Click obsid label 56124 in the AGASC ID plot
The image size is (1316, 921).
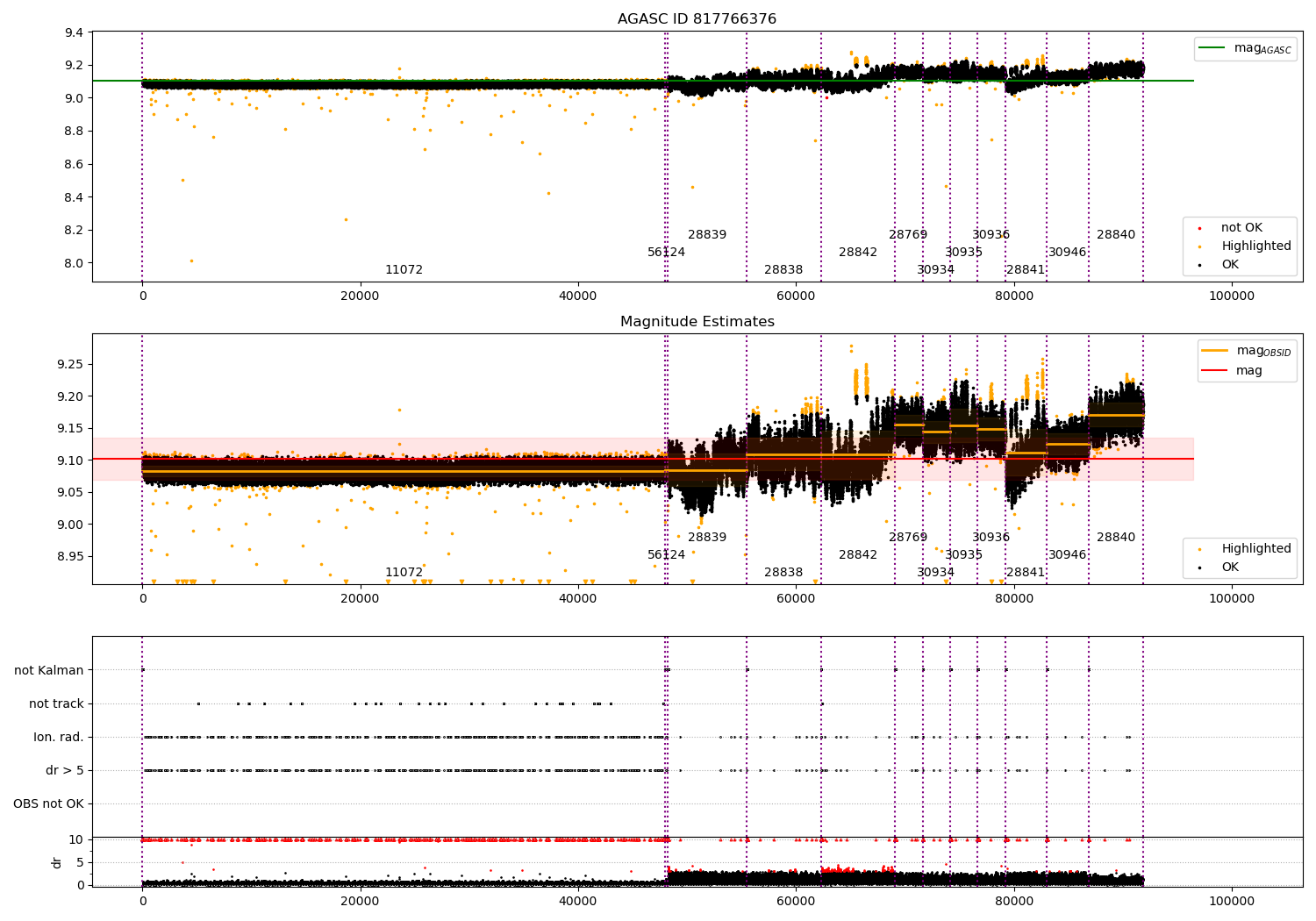667,253
